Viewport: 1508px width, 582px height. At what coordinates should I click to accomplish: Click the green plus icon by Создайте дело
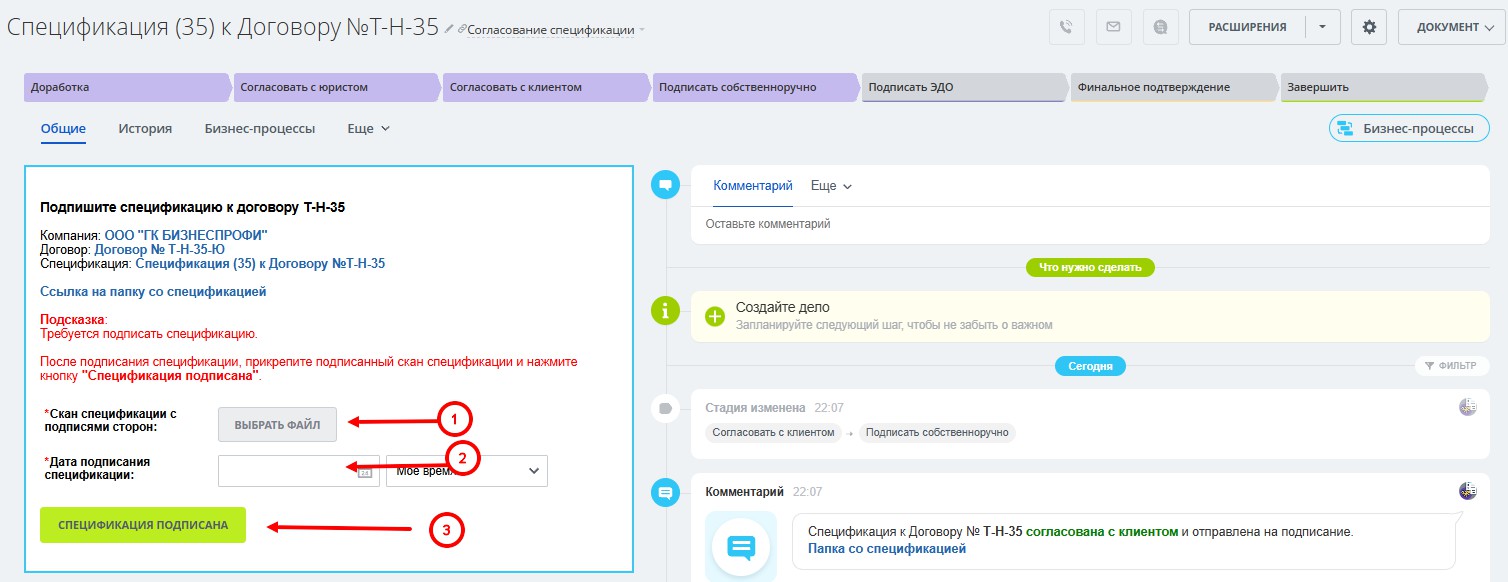[715, 316]
